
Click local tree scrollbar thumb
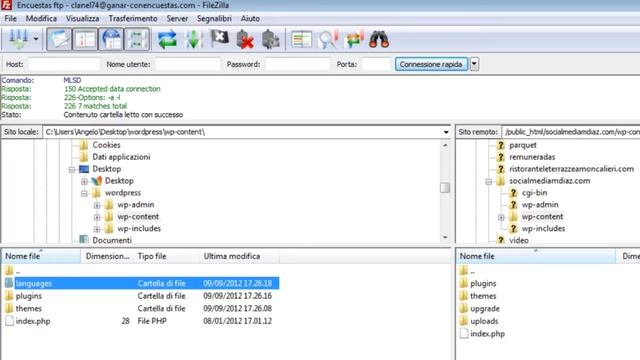click(x=445, y=188)
